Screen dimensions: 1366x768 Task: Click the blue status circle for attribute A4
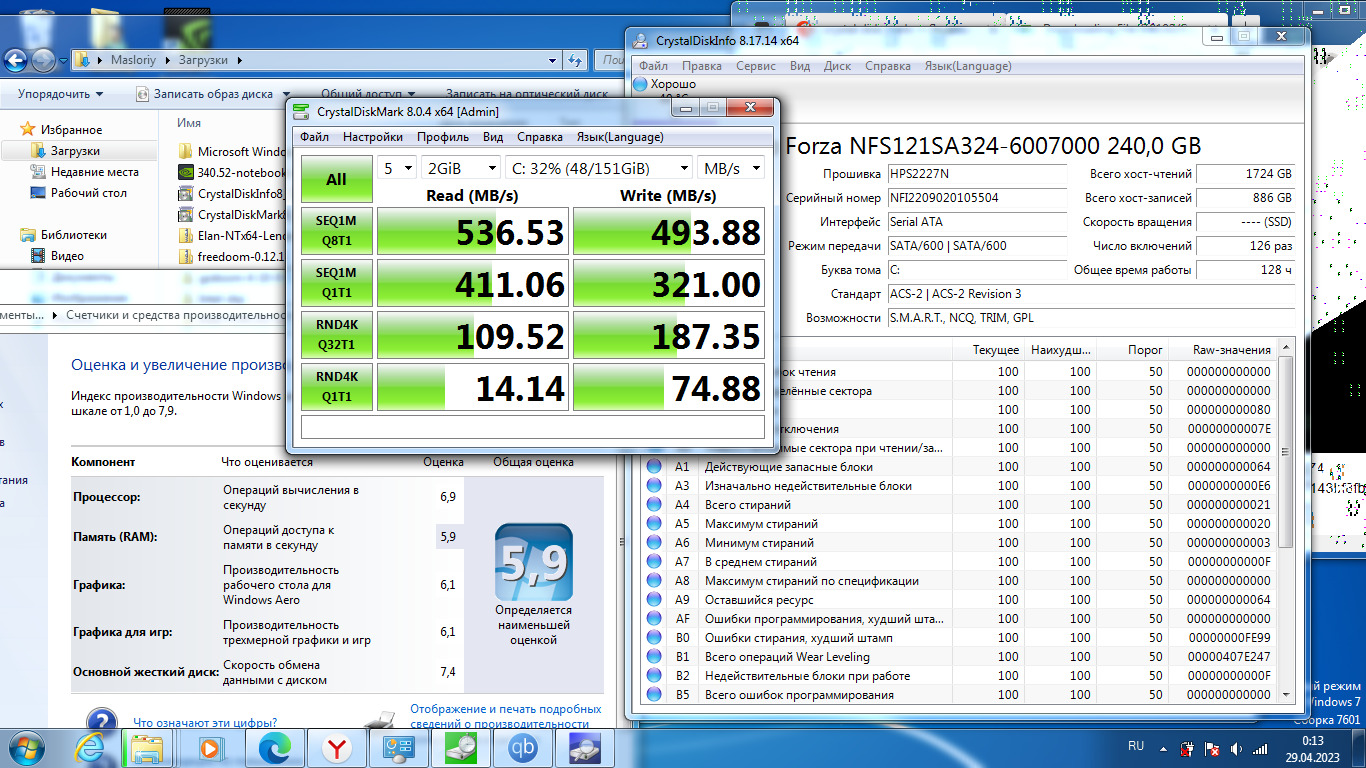click(654, 505)
